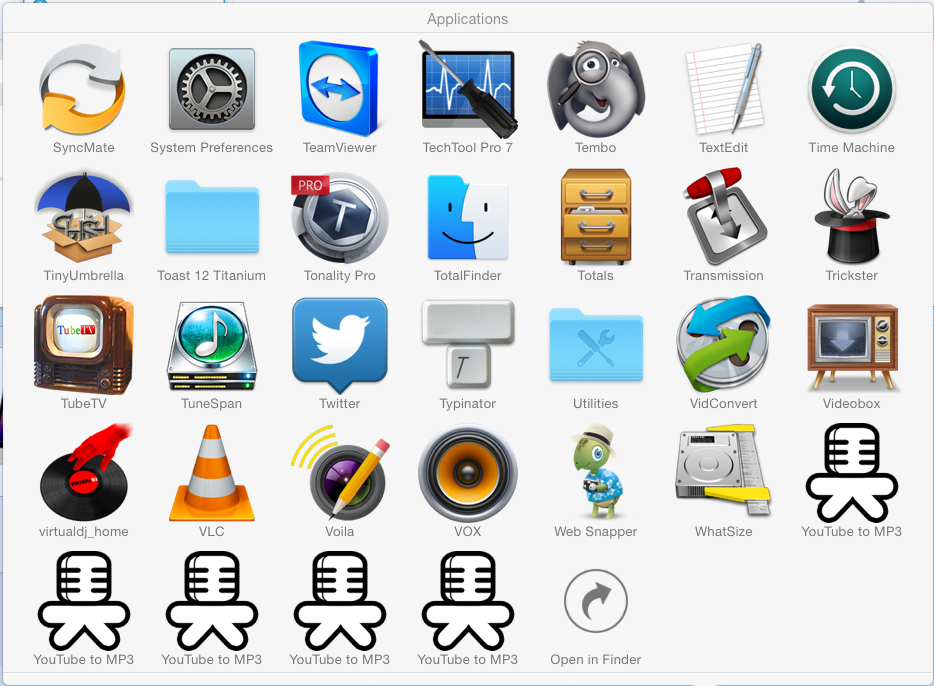Launch Voila screen capture app
Screen dimensions: 934x686
tap(340, 473)
